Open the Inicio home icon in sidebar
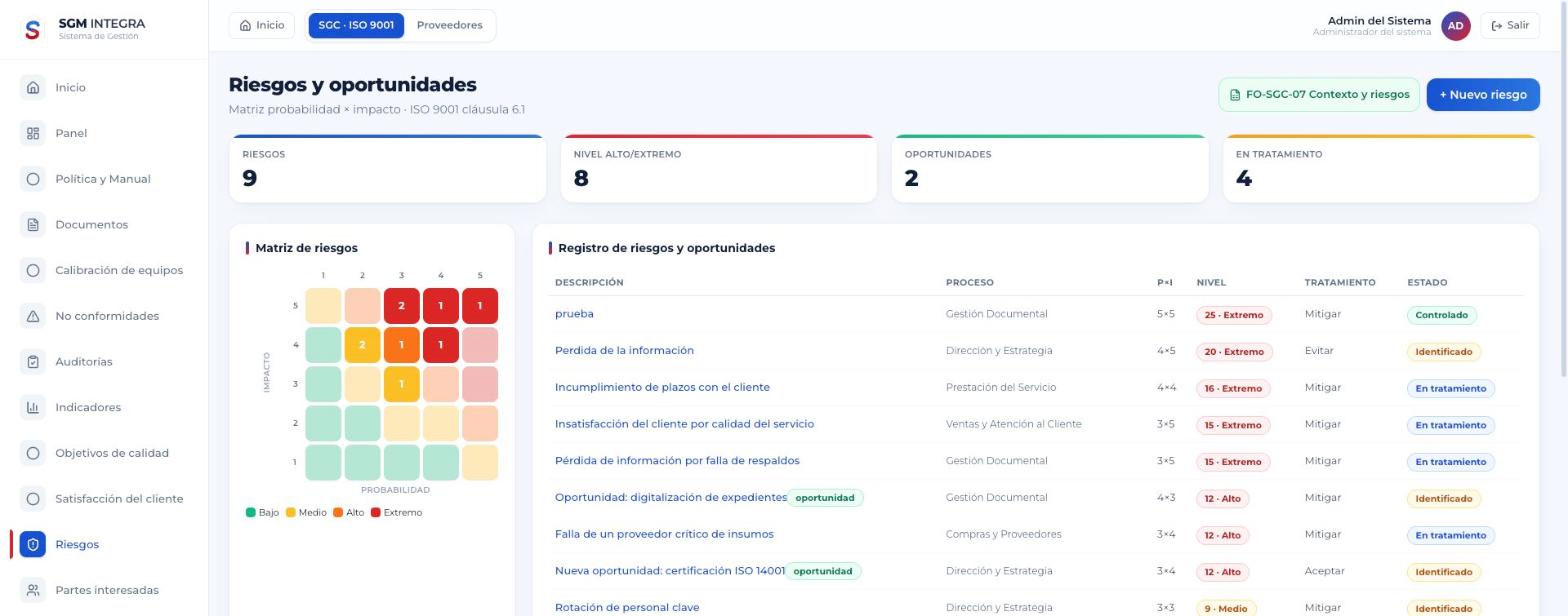This screenshot has width=1568, height=616. [x=33, y=87]
